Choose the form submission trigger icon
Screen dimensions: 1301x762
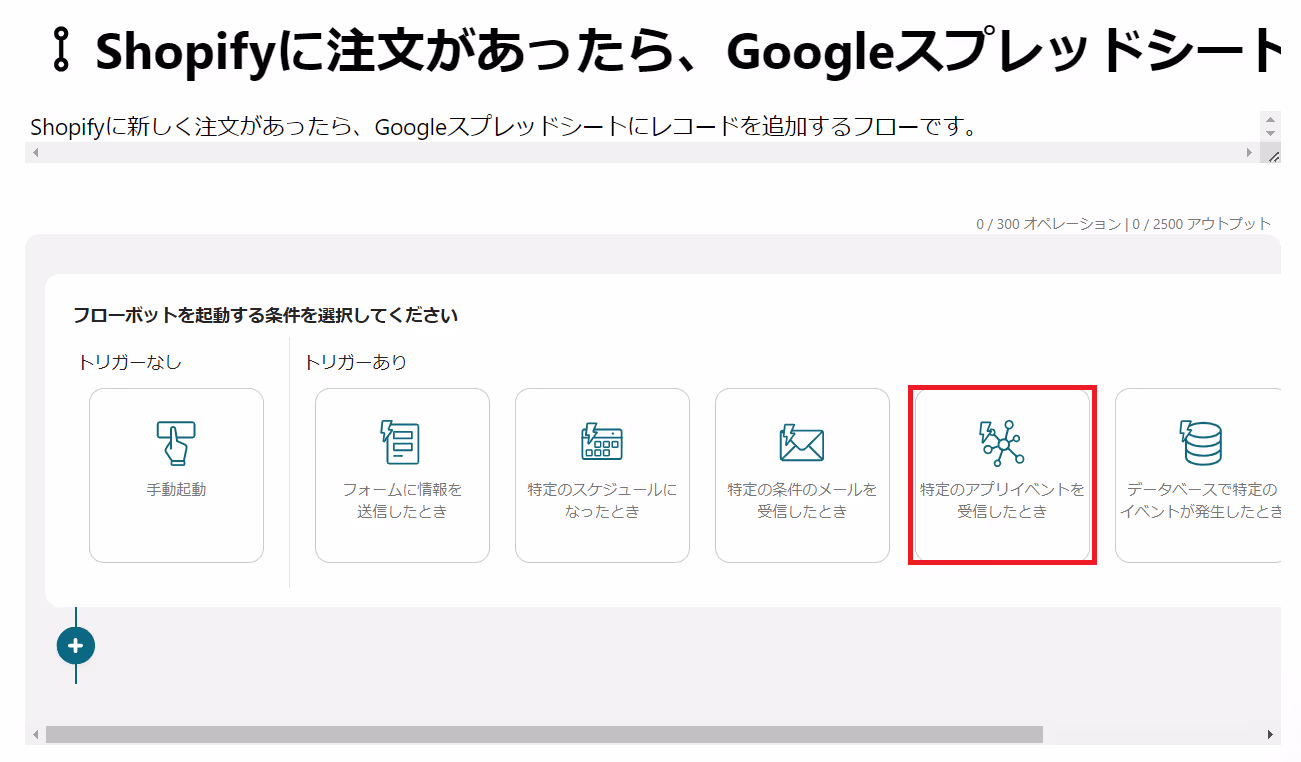401,443
